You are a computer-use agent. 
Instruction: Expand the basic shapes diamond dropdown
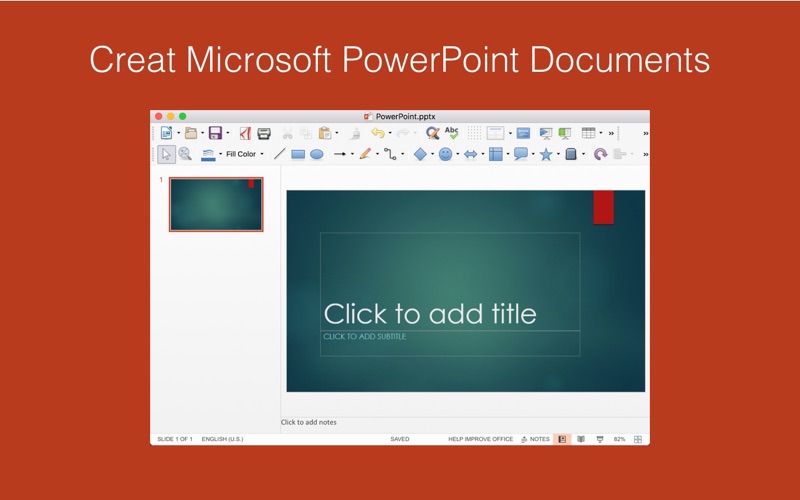pos(433,154)
